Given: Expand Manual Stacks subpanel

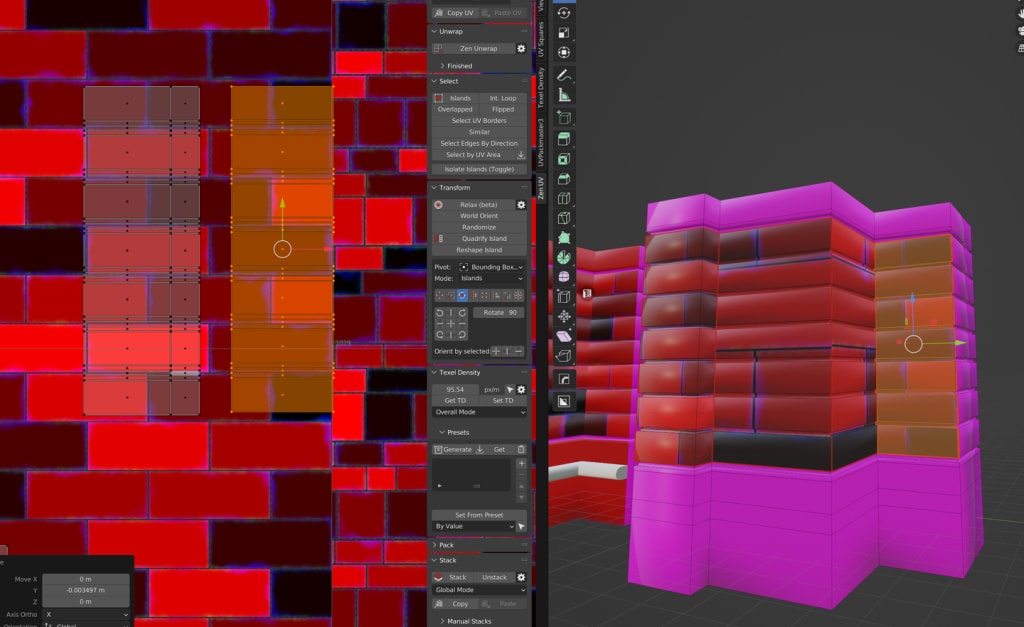Looking at the screenshot, I should (x=466, y=621).
